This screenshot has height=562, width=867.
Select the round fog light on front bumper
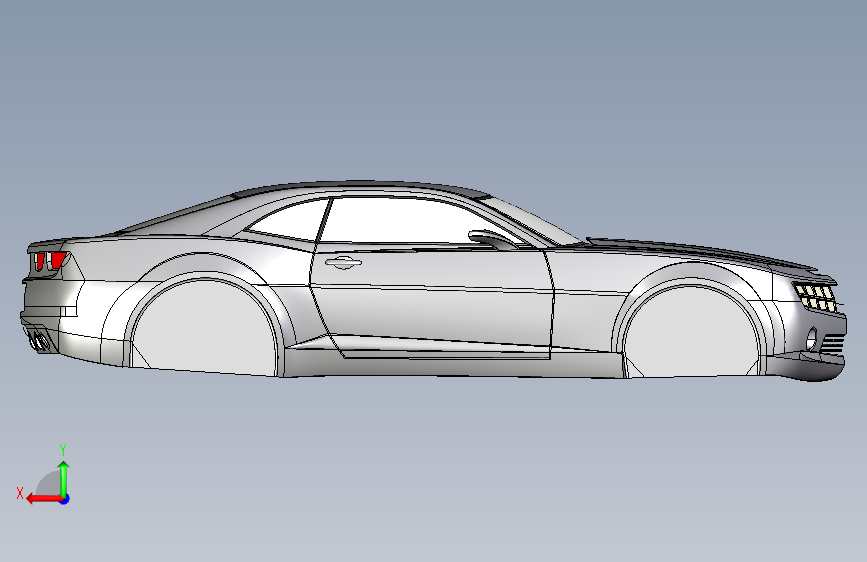(812, 339)
